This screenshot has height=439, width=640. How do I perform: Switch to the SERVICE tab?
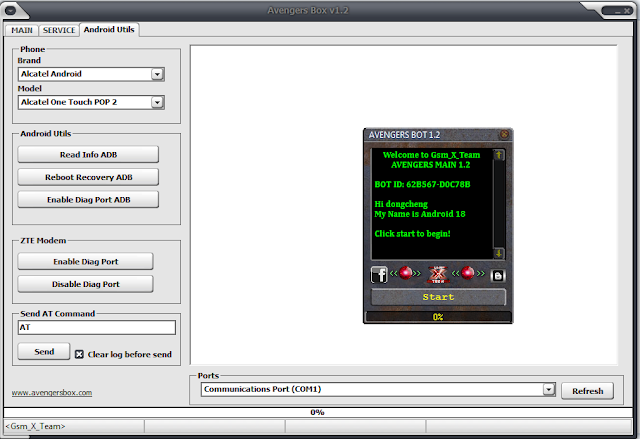59,30
